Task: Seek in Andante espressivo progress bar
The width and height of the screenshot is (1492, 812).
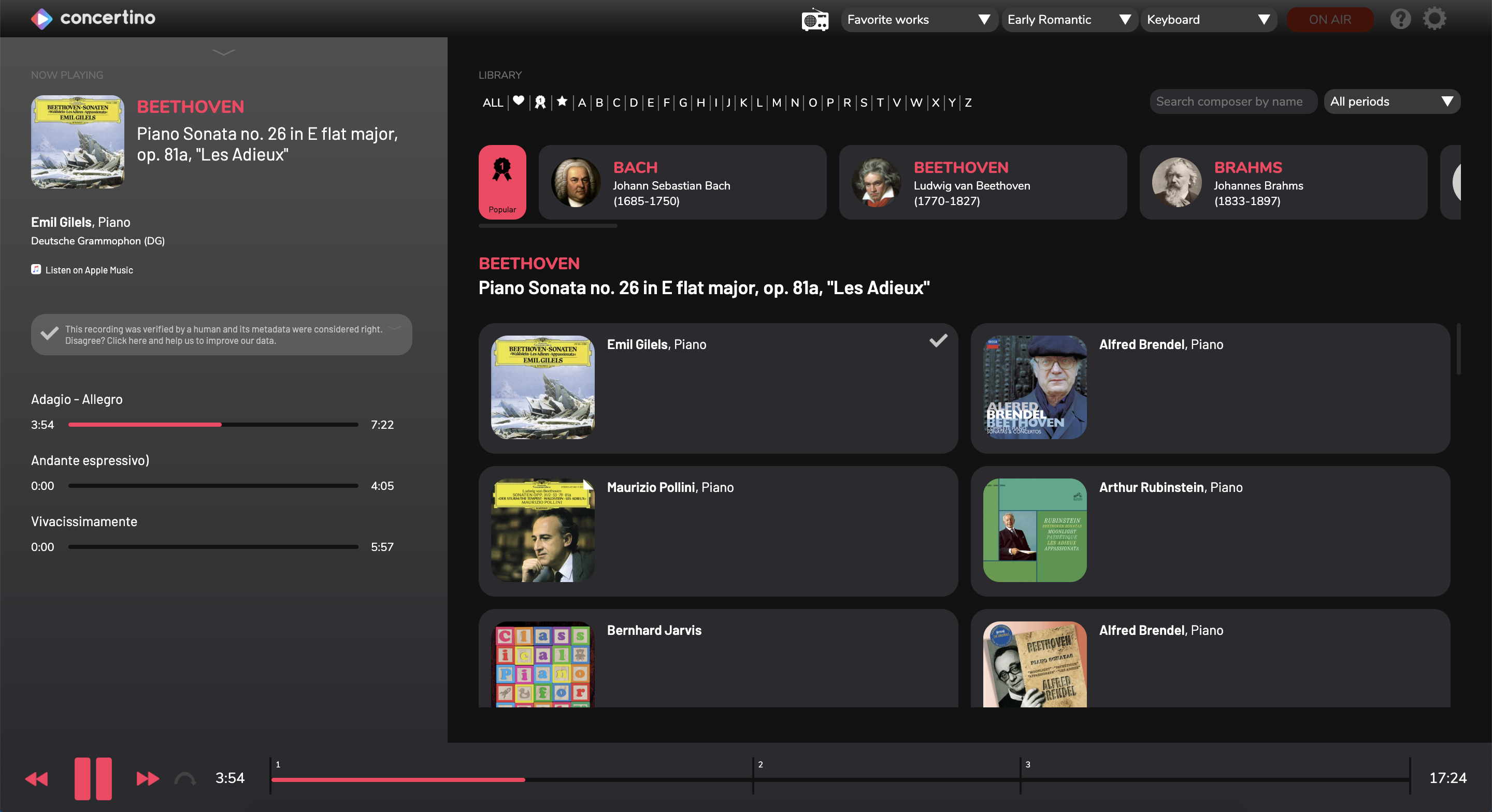Action: click(213, 486)
